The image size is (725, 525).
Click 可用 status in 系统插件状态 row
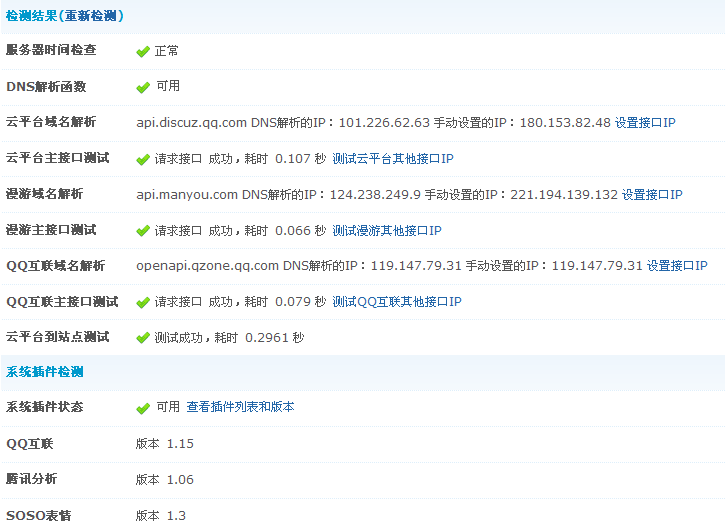point(168,407)
